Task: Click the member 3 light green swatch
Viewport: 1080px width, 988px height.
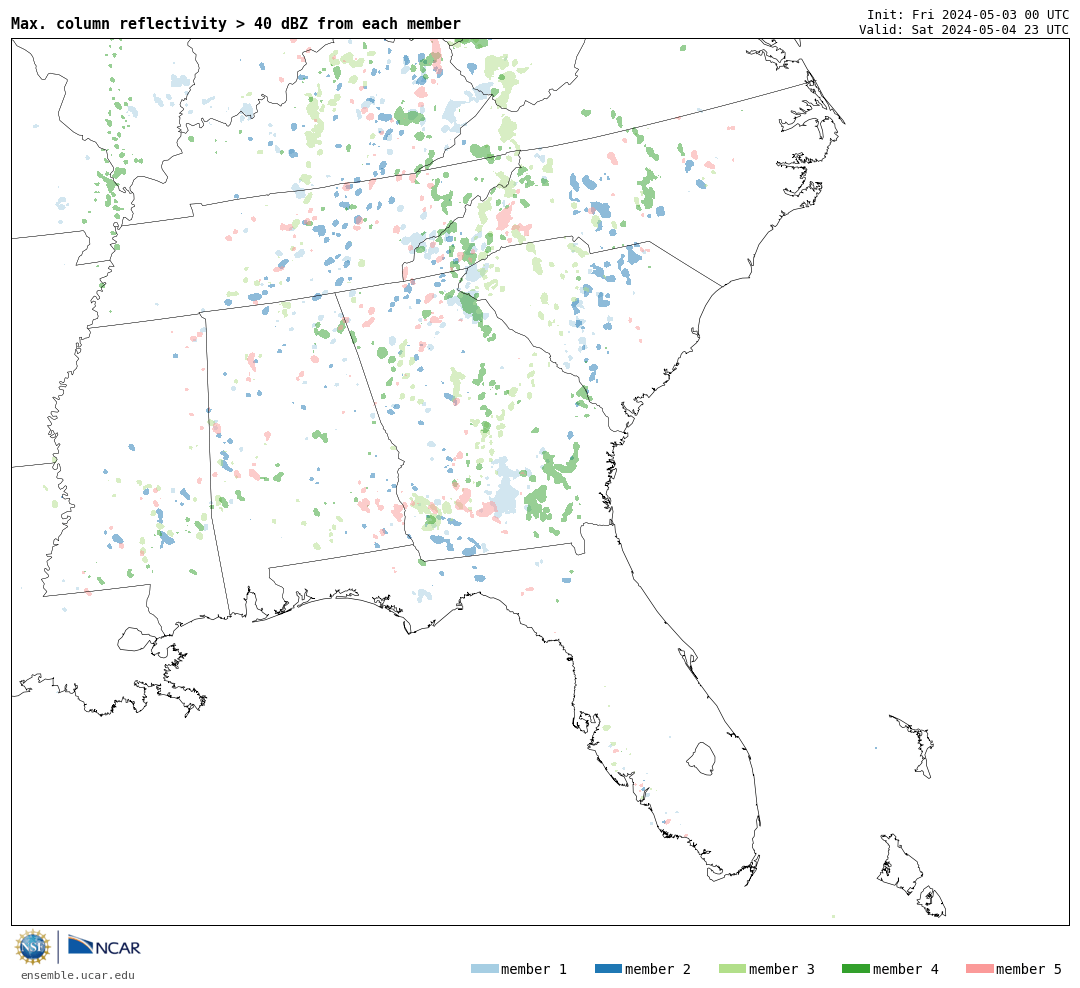Action: coord(732,969)
